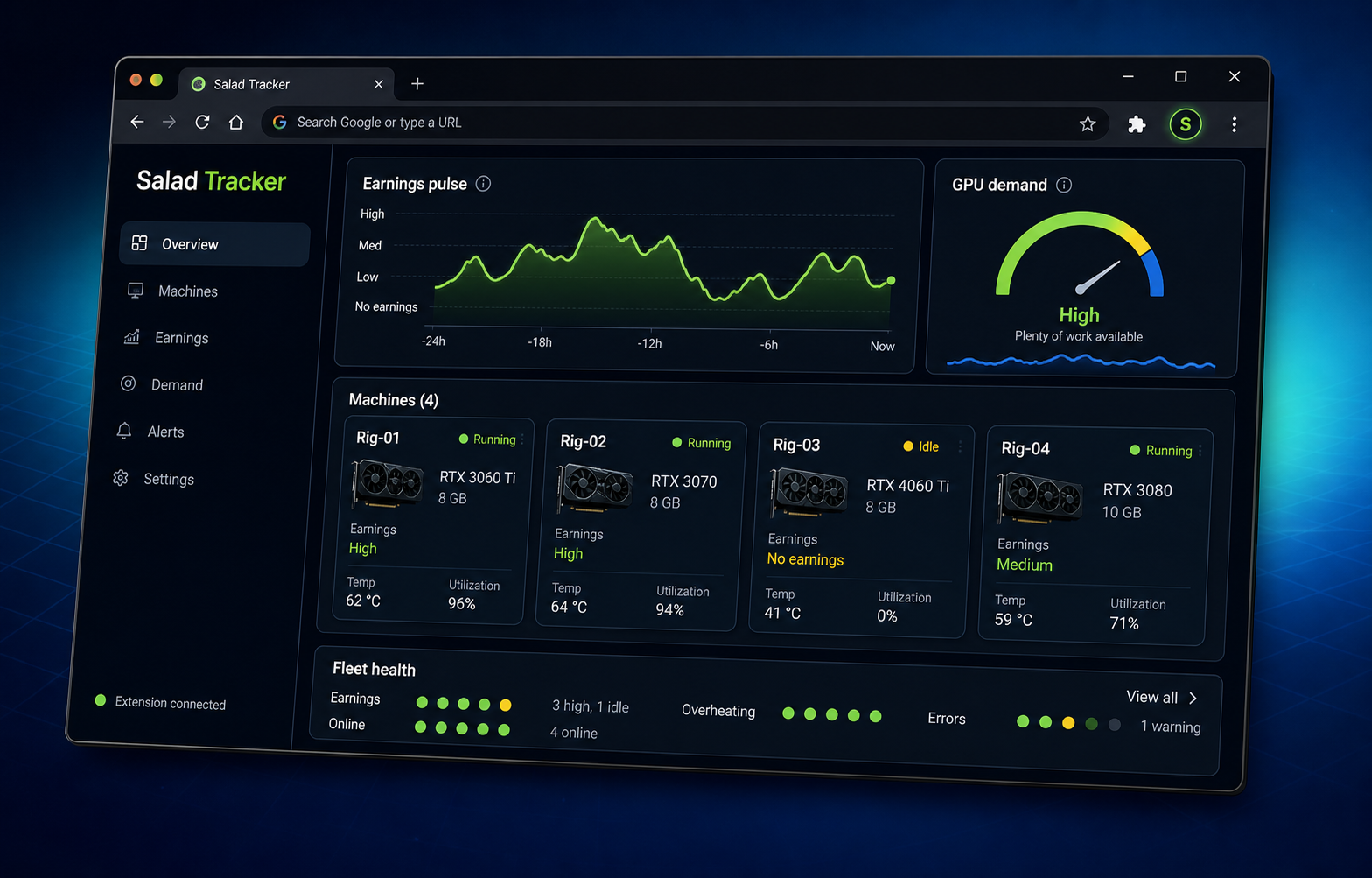1372x878 pixels.
Task: Open the browser three-dot menu
Action: 1235,124
